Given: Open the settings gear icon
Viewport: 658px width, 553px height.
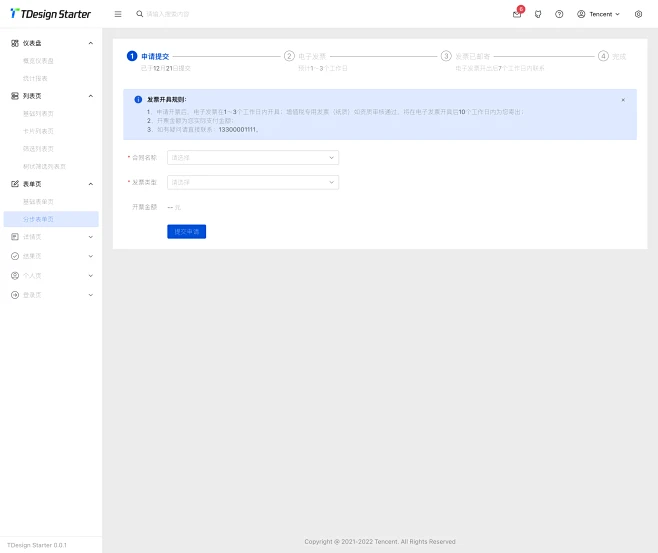Looking at the screenshot, I should [639, 14].
